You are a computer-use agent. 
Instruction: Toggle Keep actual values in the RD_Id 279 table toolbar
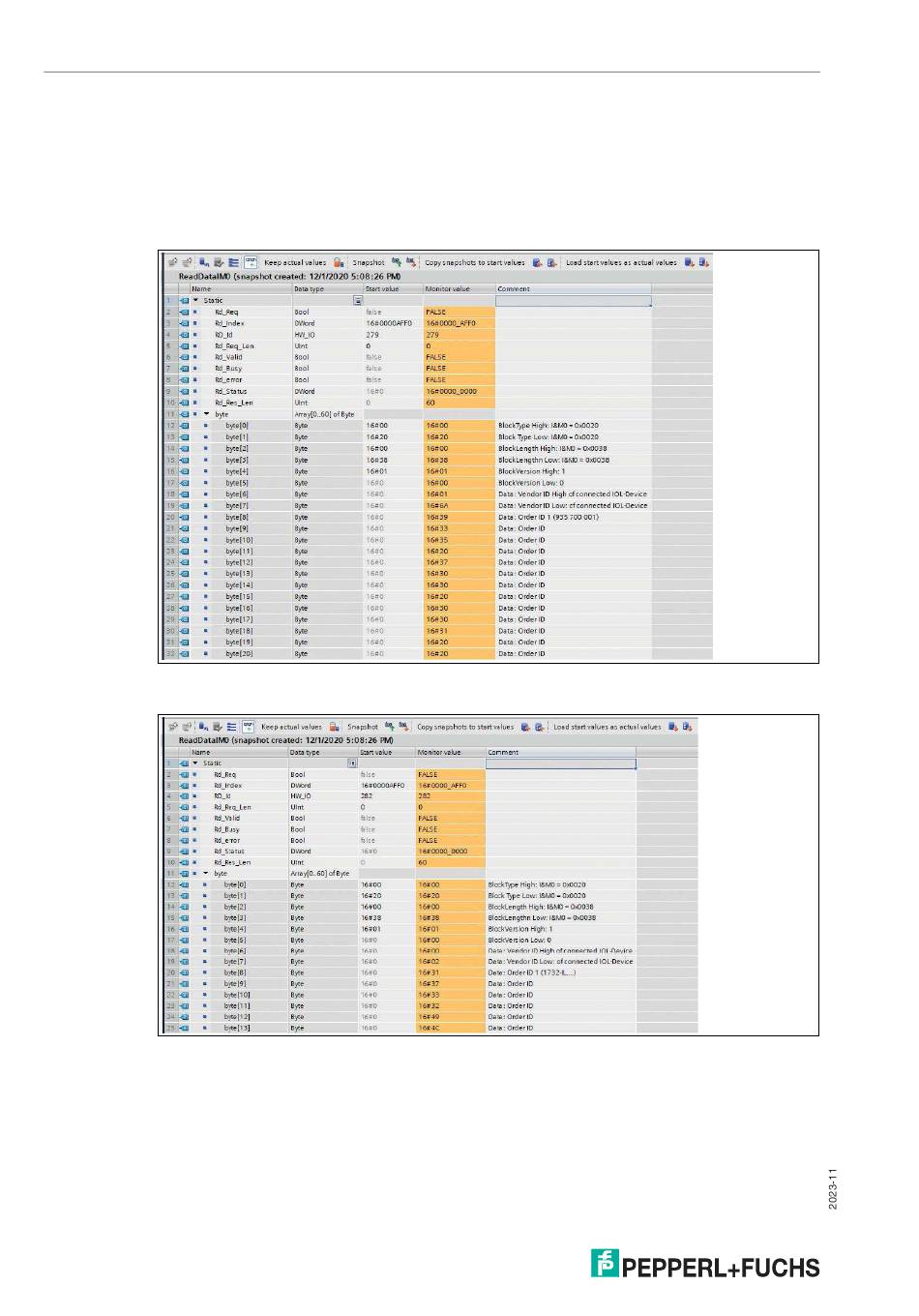click(295, 262)
